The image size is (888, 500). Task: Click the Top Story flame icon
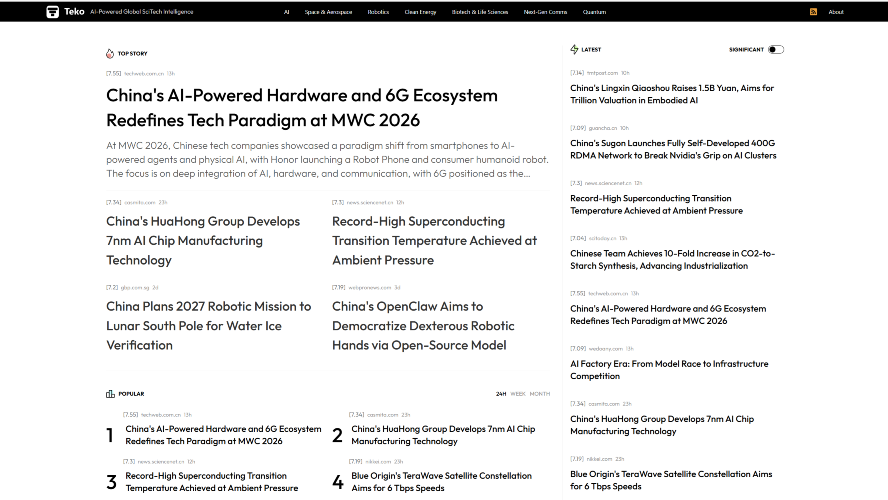pyautogui.click(x=110, y=54)
